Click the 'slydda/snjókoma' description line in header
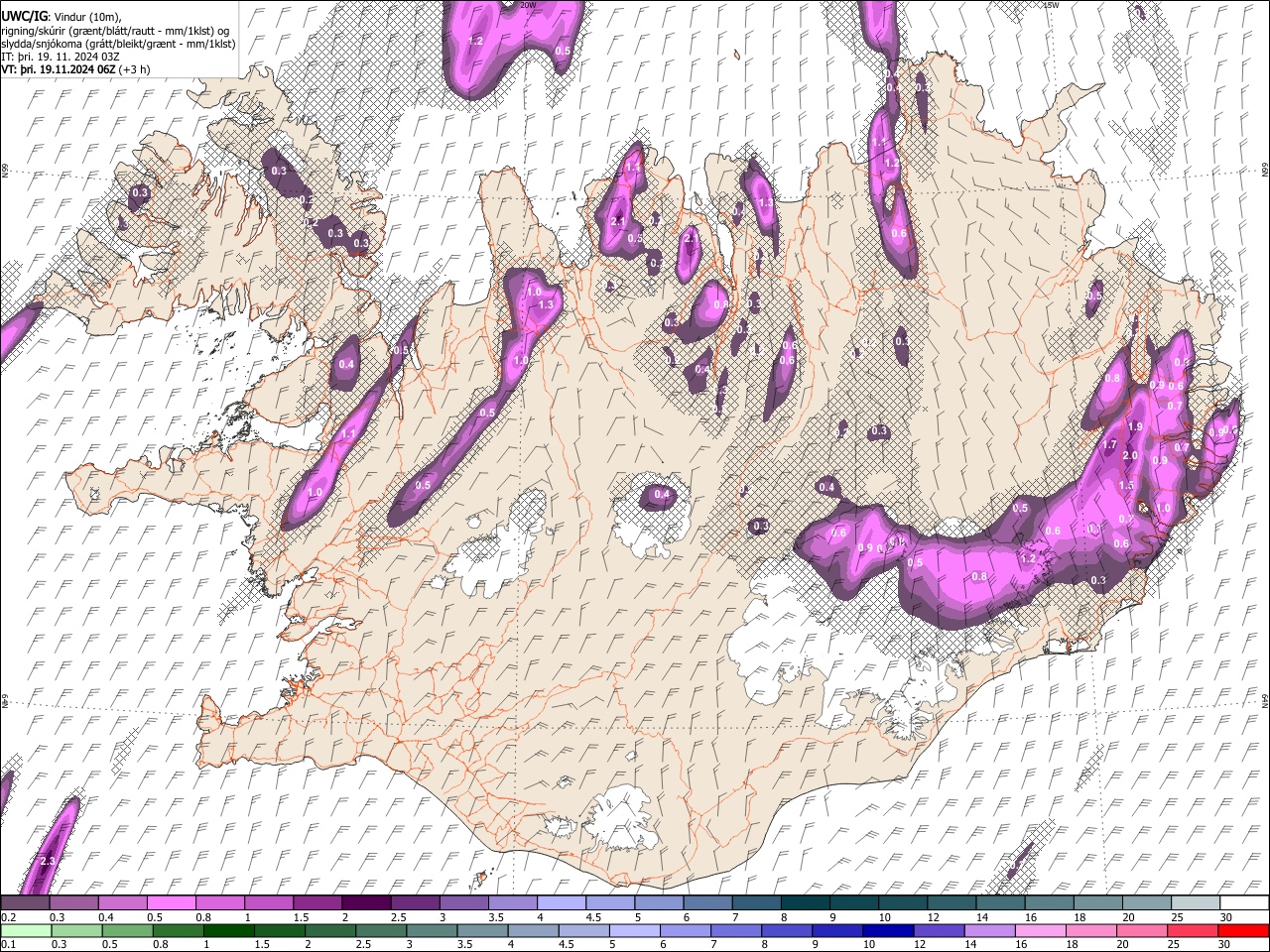1270x952 pixels. [x=118, y=44]
